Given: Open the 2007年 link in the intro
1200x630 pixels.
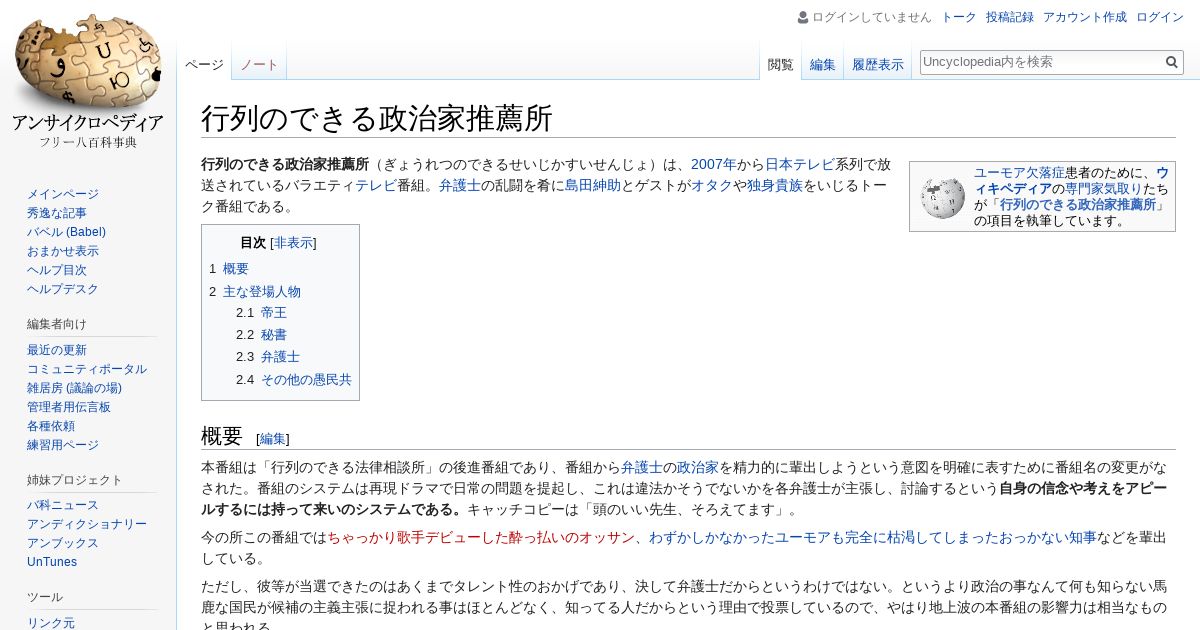Looking at the screenshot, I should [713, 165].
